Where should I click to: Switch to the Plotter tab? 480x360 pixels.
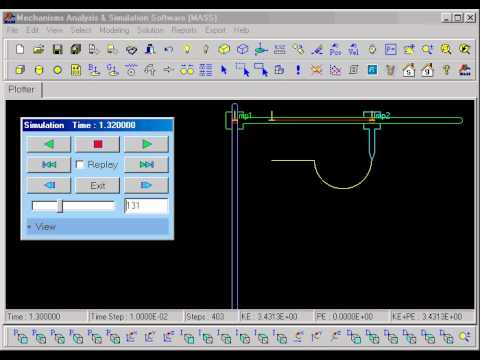pos(22,89)
